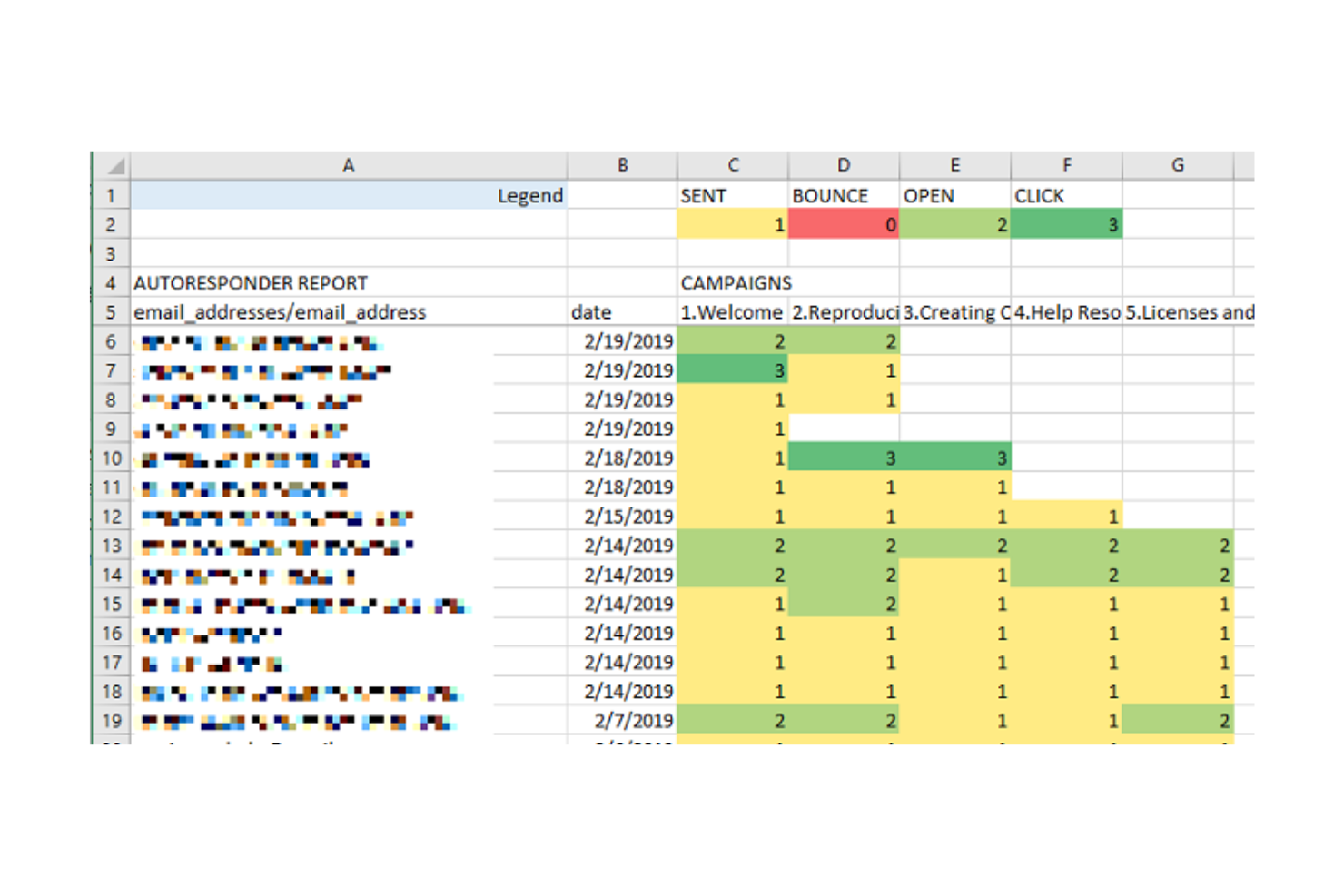Click row 19 header number

point(112,721)
